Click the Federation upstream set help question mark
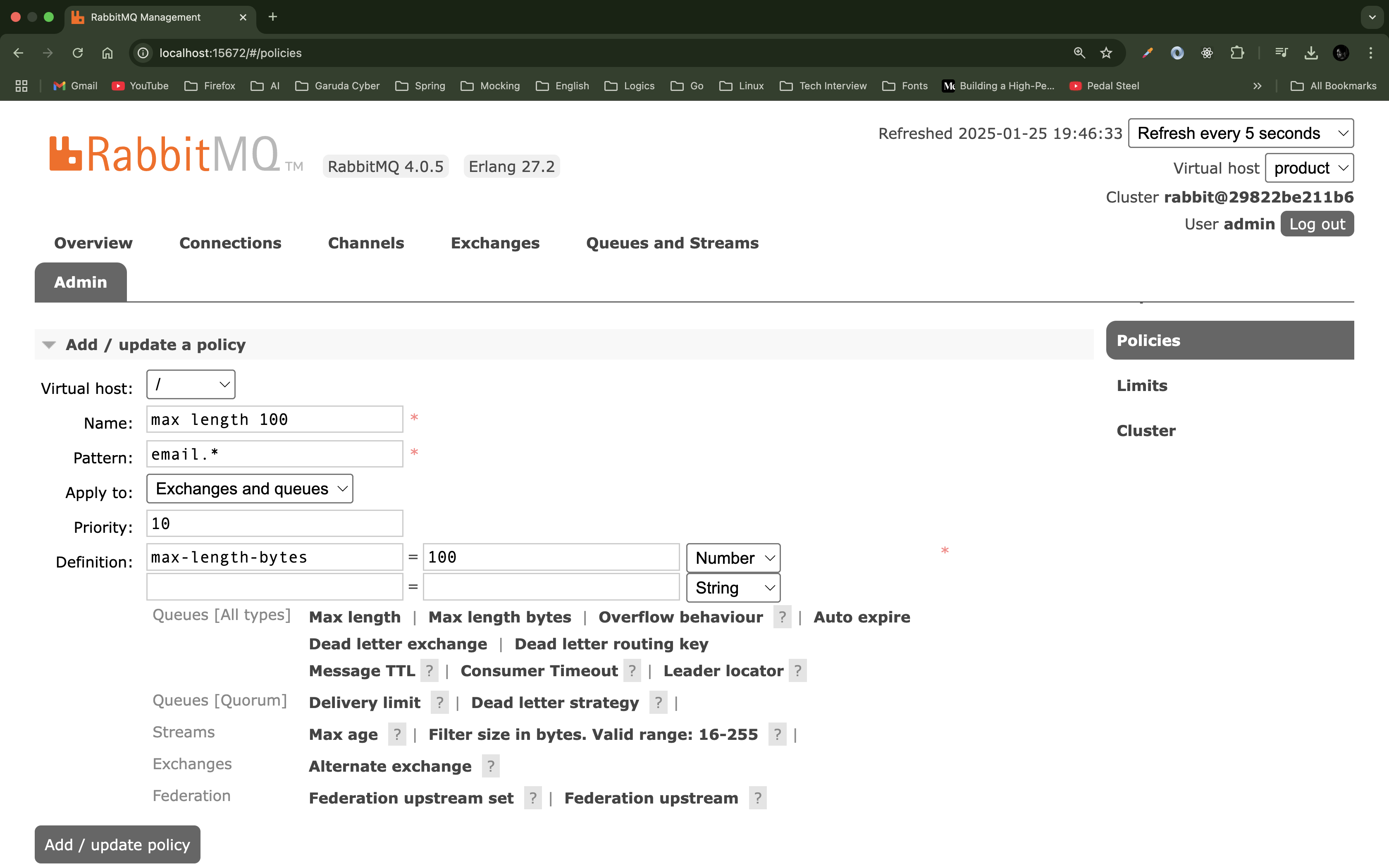The width and height of the screenshot is (1389, 868). tap(532, 798)
